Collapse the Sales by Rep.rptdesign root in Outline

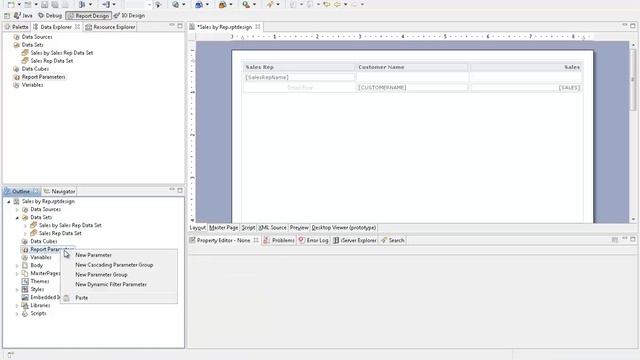(9, 202)
